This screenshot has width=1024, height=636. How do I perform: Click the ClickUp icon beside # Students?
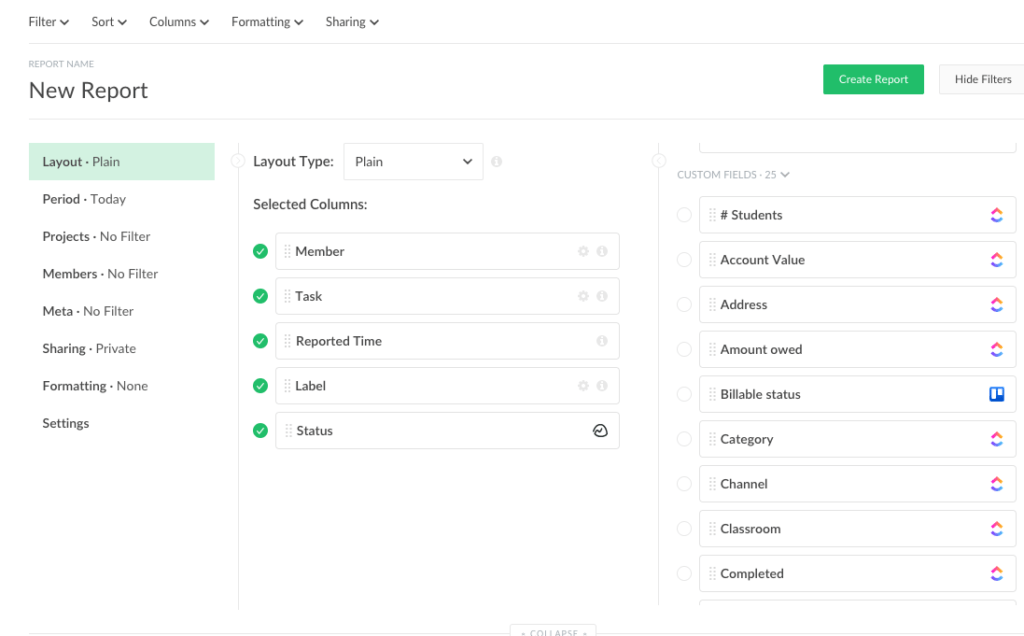(996, 214)
